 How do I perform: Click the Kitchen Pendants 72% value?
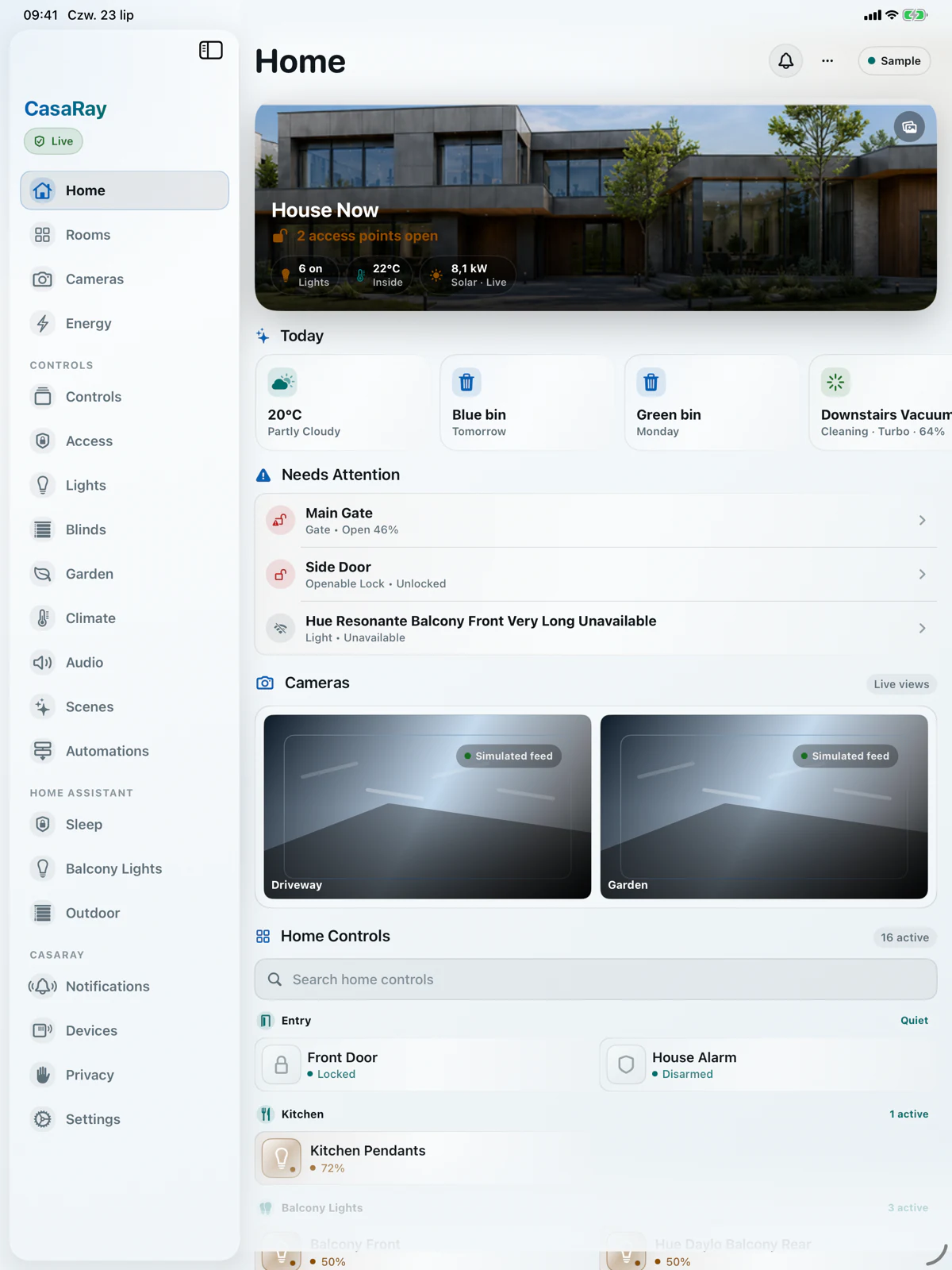[x=332, y=1168]
